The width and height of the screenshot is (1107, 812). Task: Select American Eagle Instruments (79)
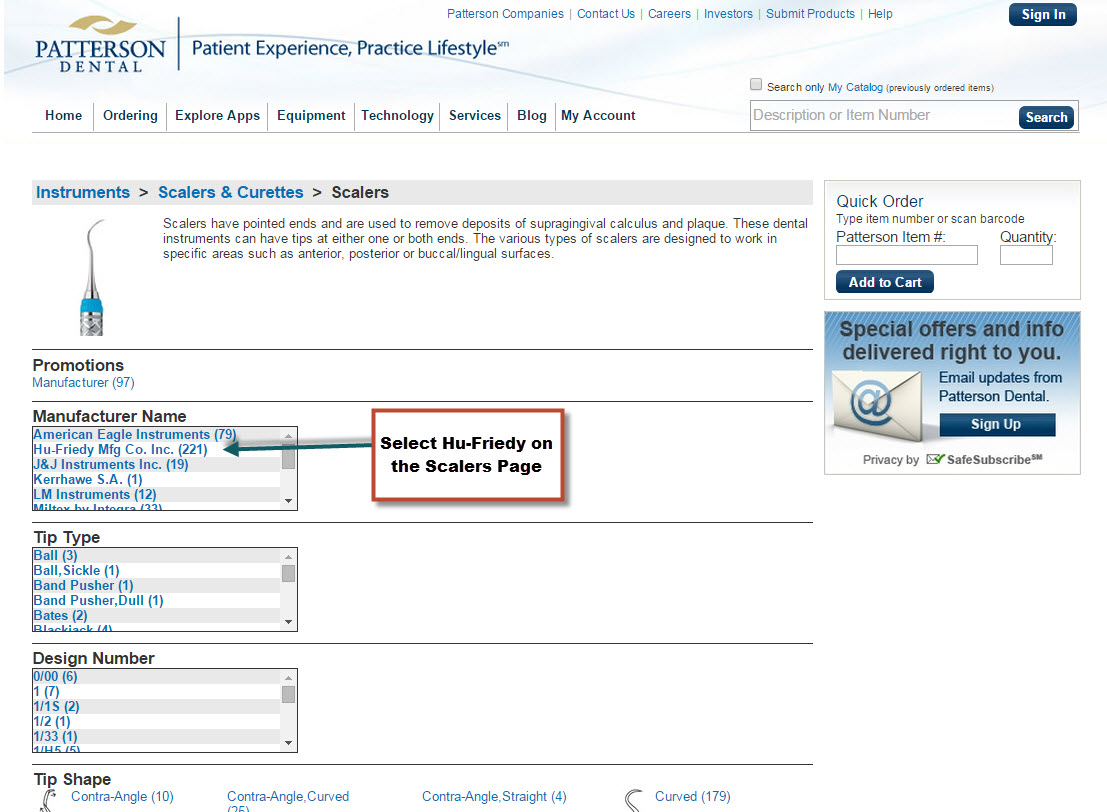pyautogui.click(x=135, y=434)
